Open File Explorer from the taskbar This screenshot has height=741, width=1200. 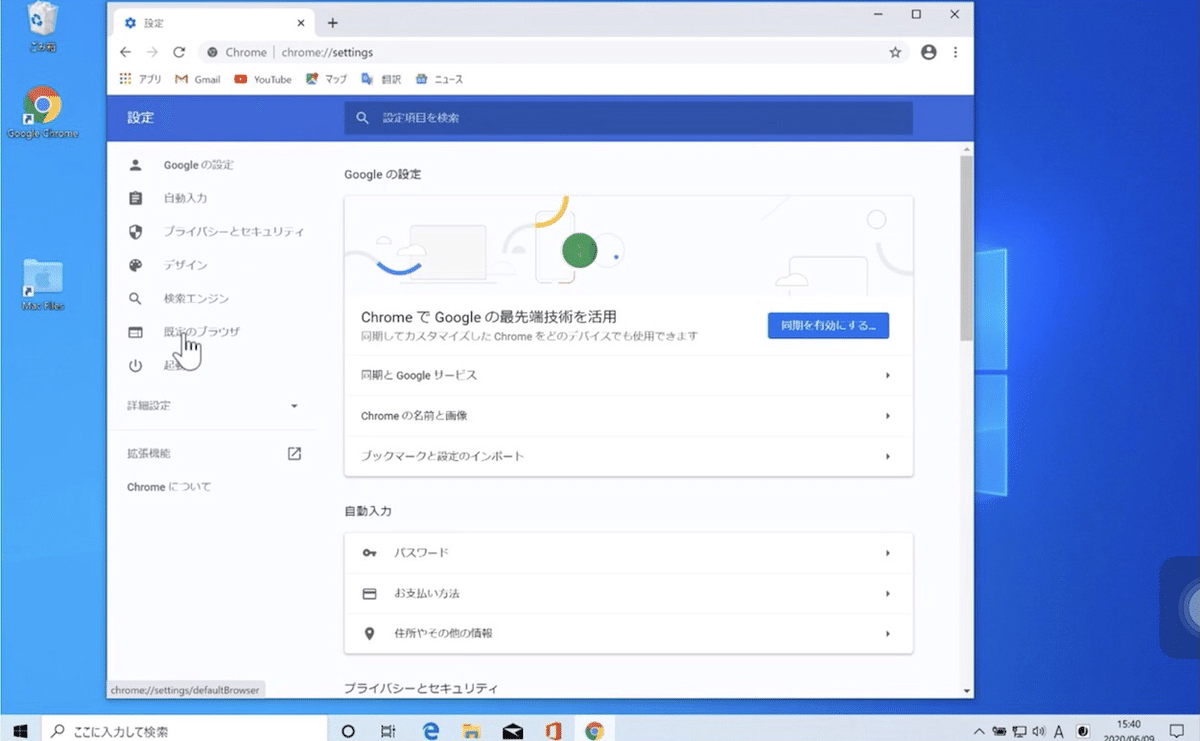coord(471,730)
